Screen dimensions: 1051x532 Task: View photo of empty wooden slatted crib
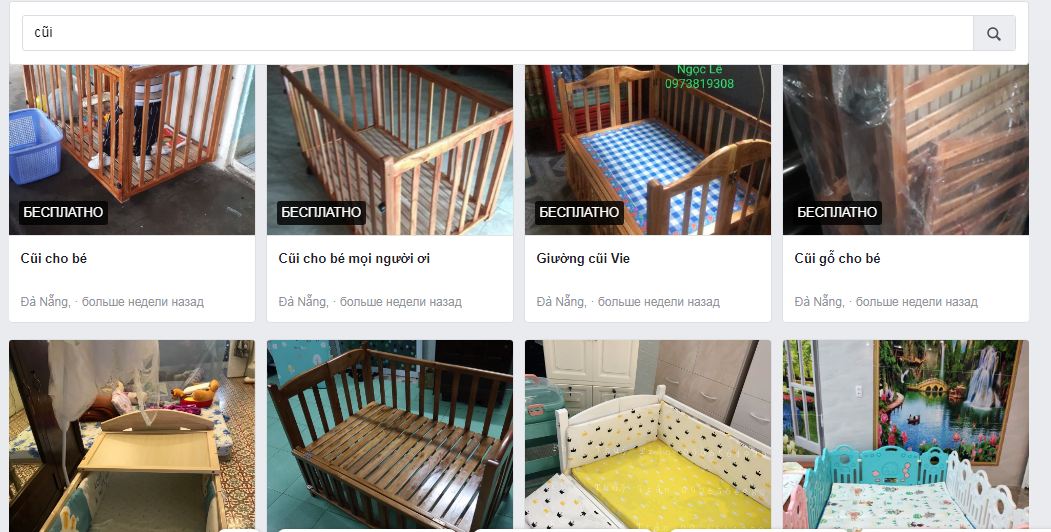(390, 149)
